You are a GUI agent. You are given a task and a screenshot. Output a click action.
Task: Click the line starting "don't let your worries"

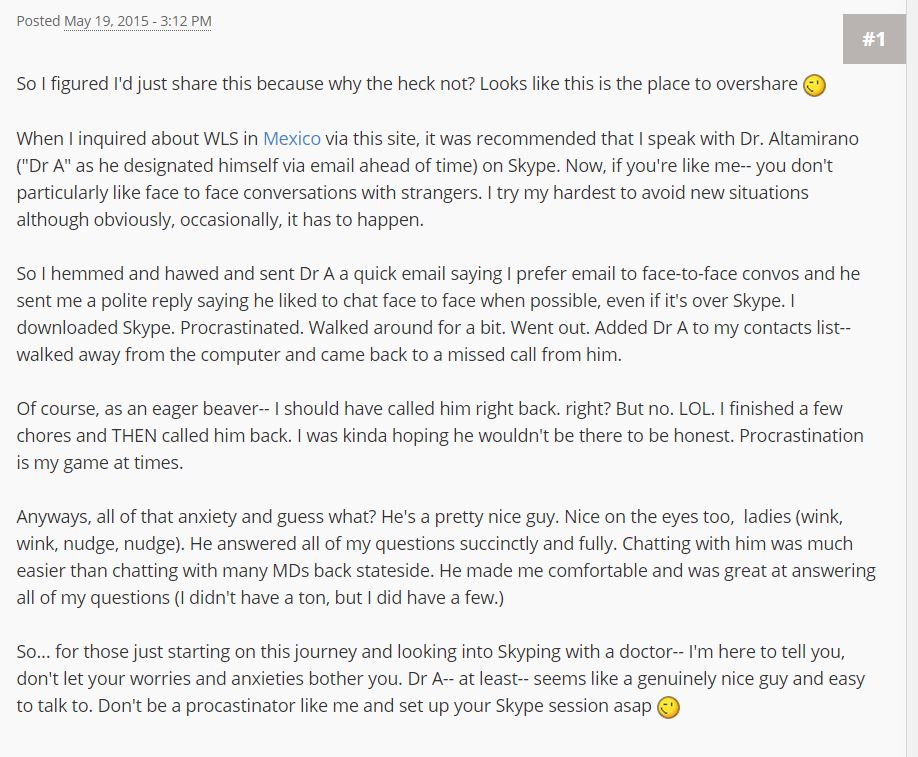[x=441, y=679]
